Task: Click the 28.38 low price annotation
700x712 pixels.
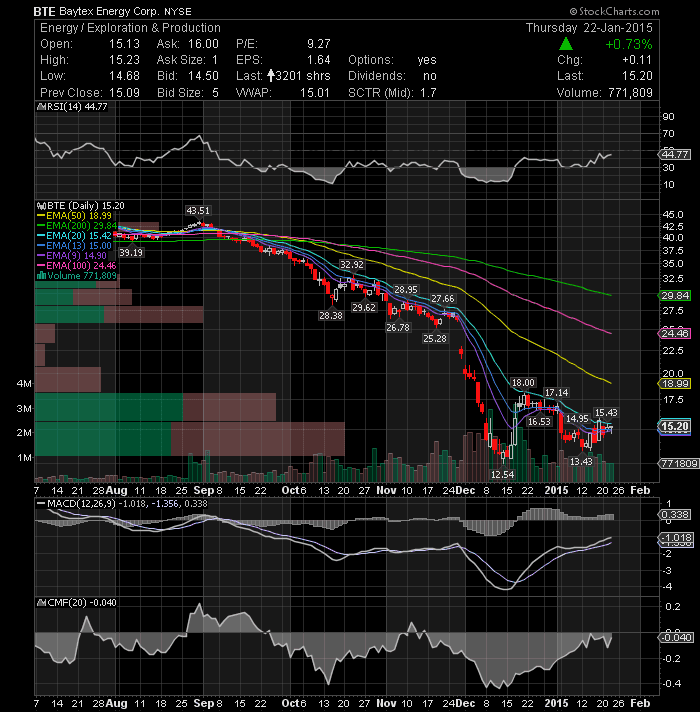Action: tap(330, 316)
